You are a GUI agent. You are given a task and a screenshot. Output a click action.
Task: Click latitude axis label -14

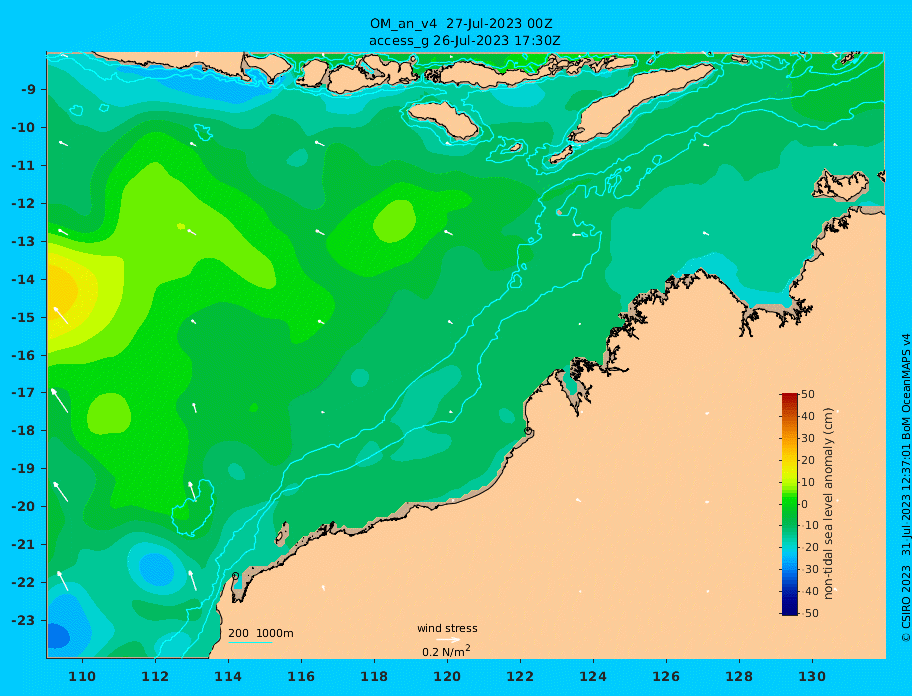pyautogui.click(x=23, y=279)
